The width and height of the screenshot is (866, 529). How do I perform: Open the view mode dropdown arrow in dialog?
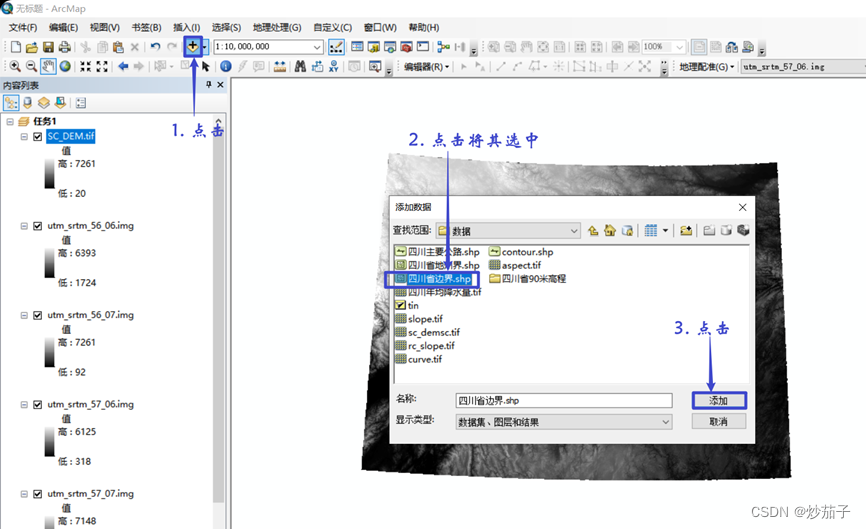666,231
